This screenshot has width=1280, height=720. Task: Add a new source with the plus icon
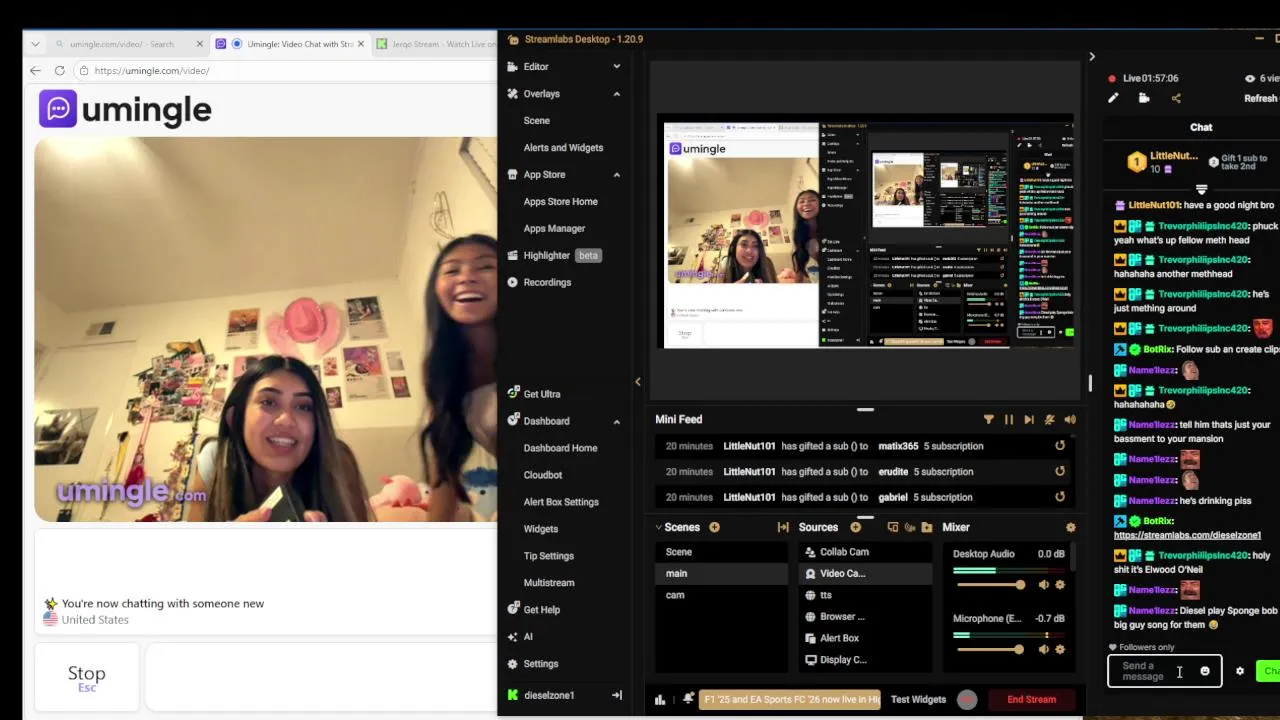[x=855, y=527]
